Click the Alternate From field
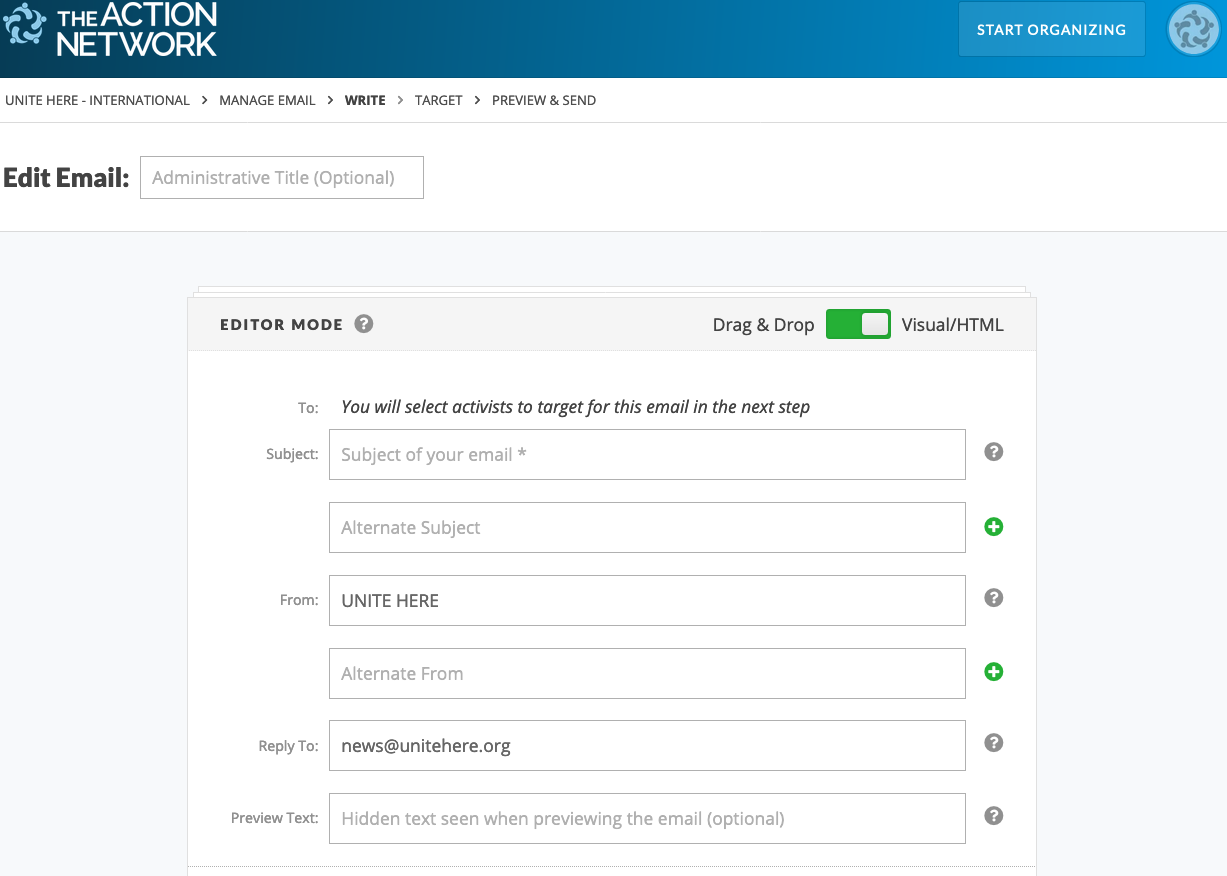Viewport: 1227px width, 876px height. [x=647, y=673]
